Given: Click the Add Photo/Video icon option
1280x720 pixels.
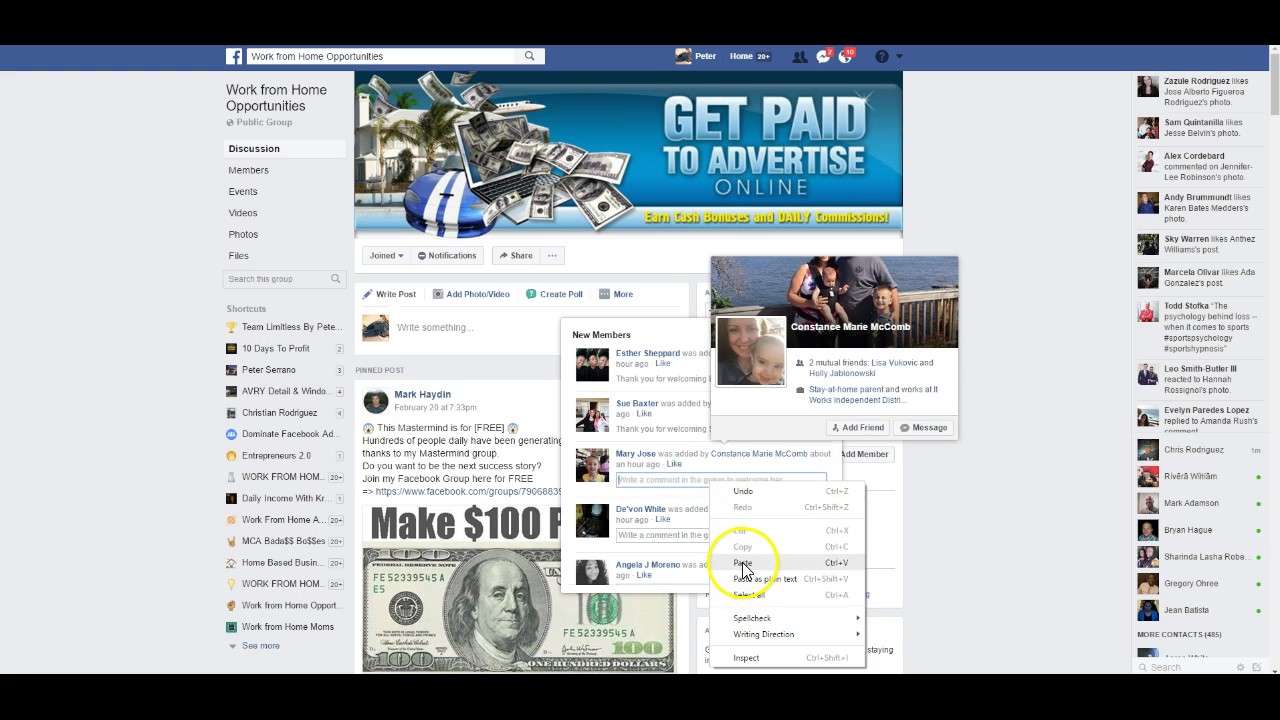Looking at the screenshot, I should [x=471, y=294].
